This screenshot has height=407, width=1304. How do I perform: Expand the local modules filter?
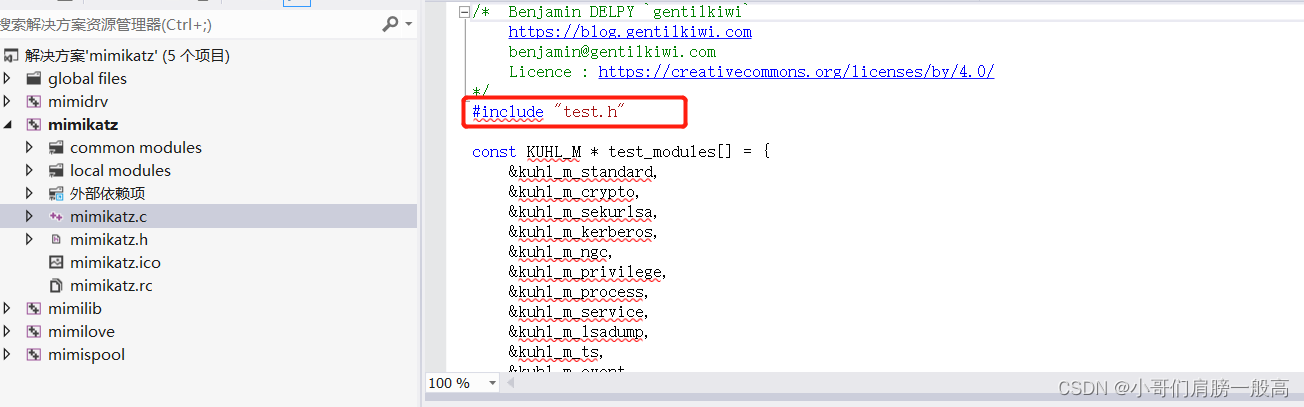[30, 171]
